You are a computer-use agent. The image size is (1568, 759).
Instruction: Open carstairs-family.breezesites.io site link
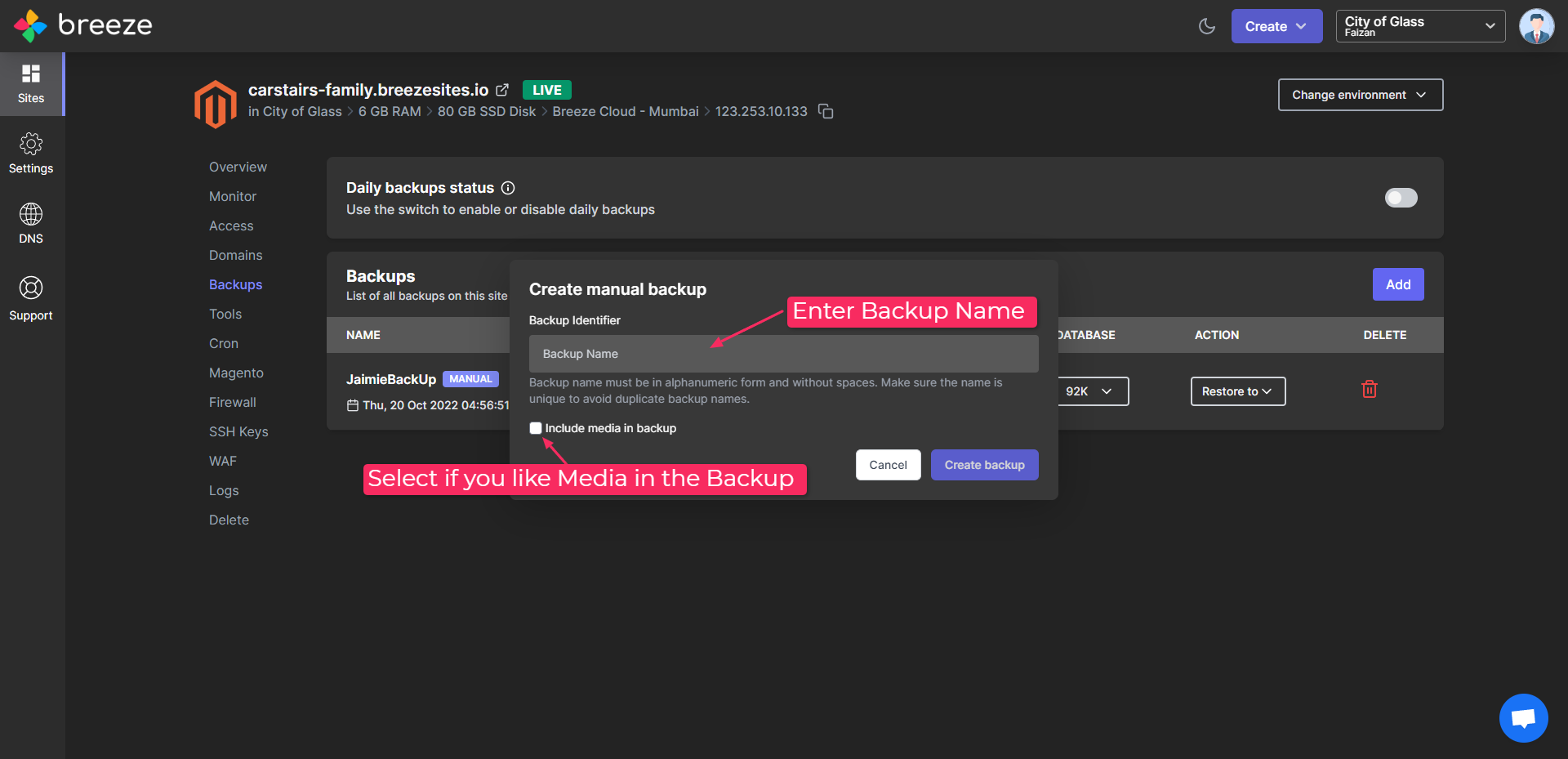coord(368,90)
